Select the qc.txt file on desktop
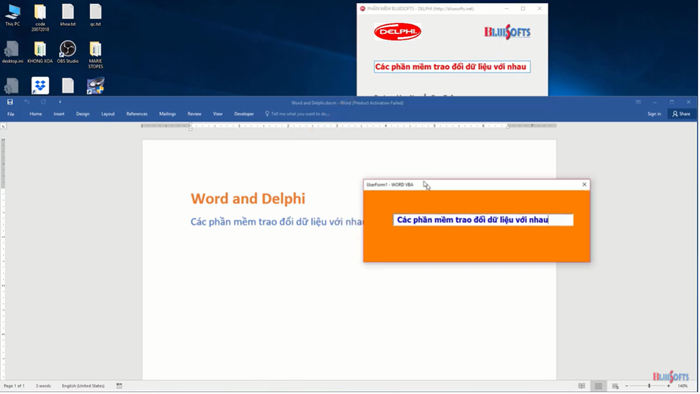This screenshot has width=700, height=394. point(96,15)
